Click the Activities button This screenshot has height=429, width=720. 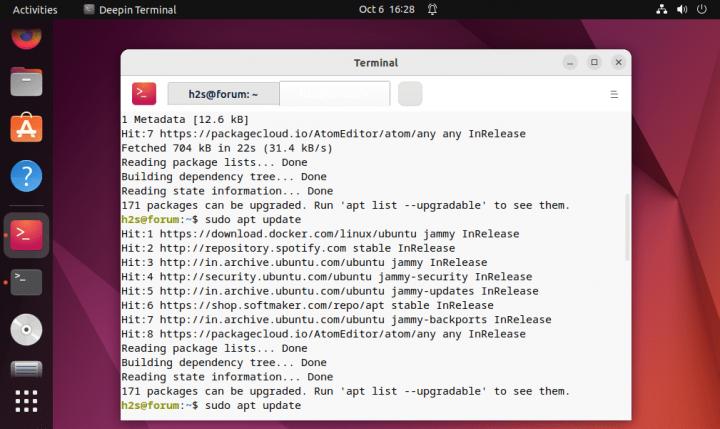point(35,10)
